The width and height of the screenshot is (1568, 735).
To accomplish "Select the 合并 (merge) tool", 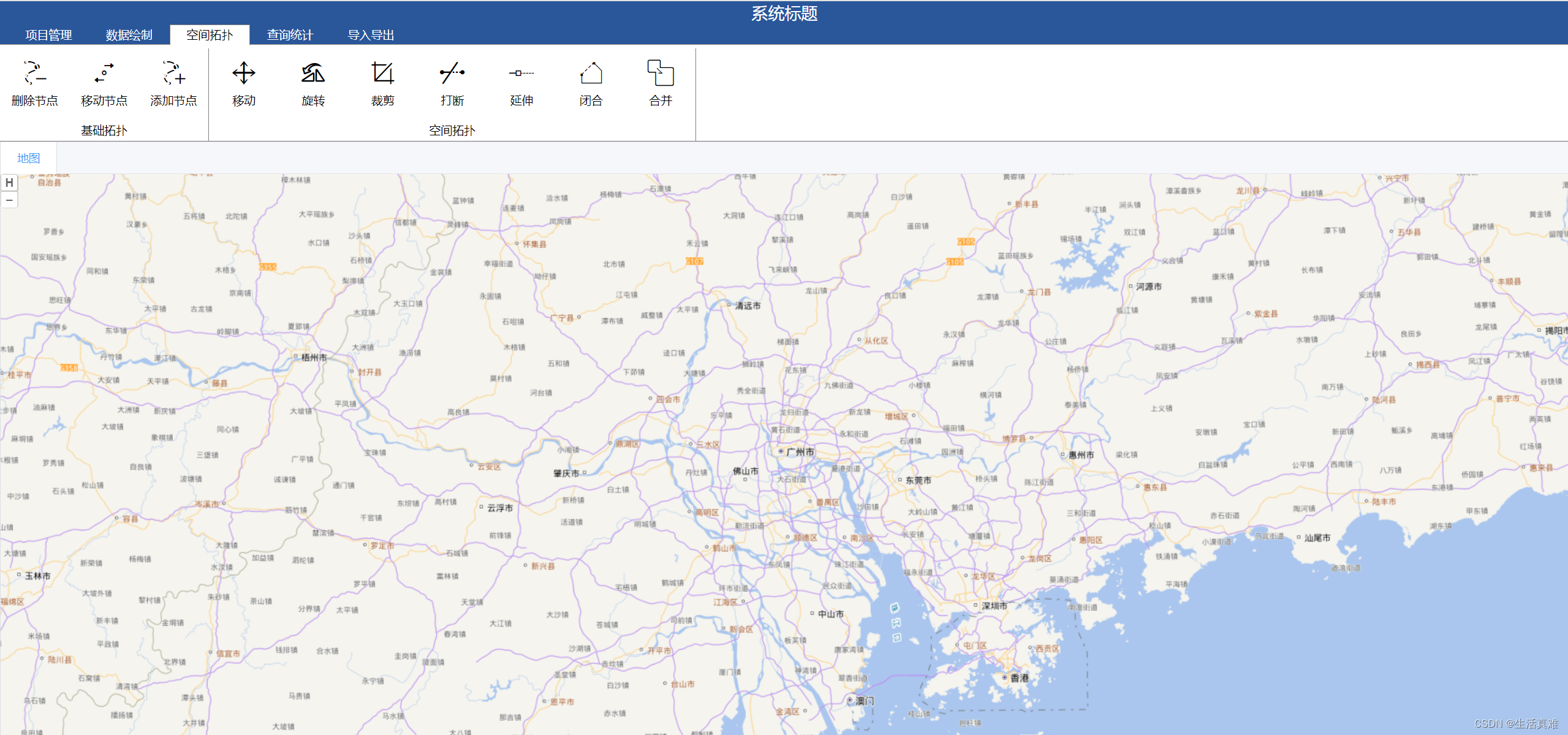I will [659, 83].
